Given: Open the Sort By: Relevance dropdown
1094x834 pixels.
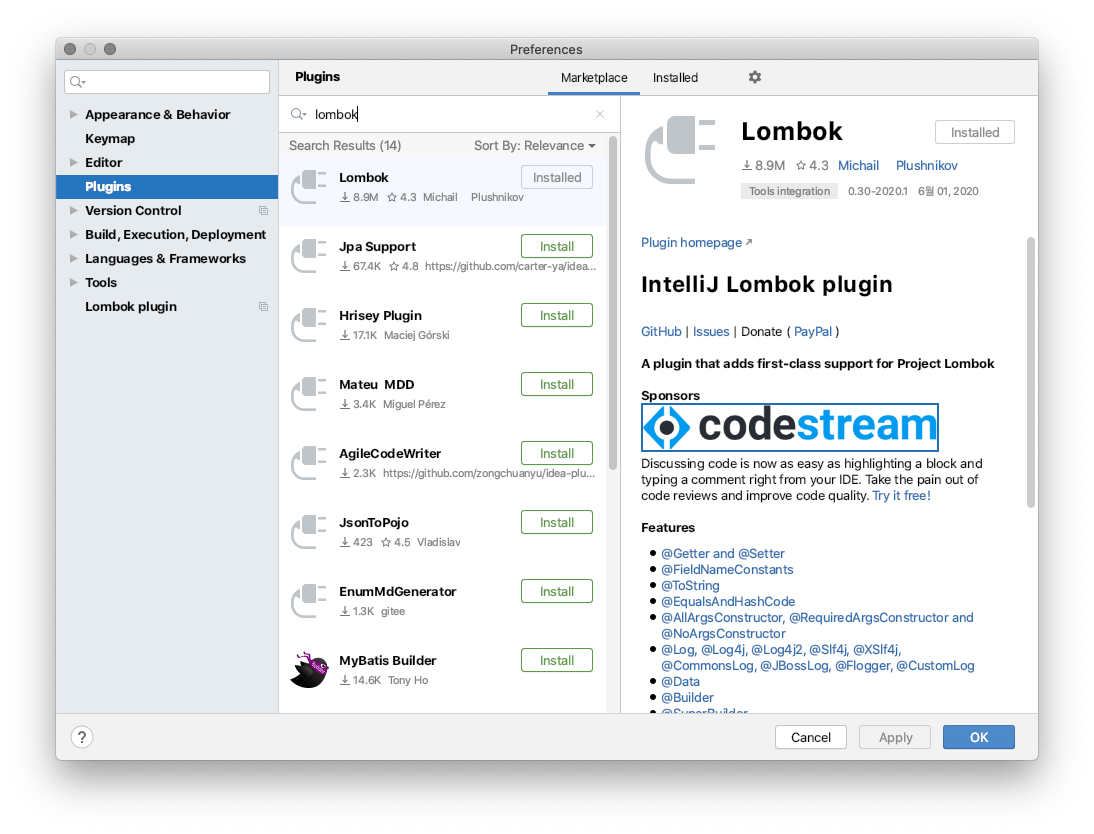Looking at the screenshot, I should pyautogui.click(x=534, y=146).
